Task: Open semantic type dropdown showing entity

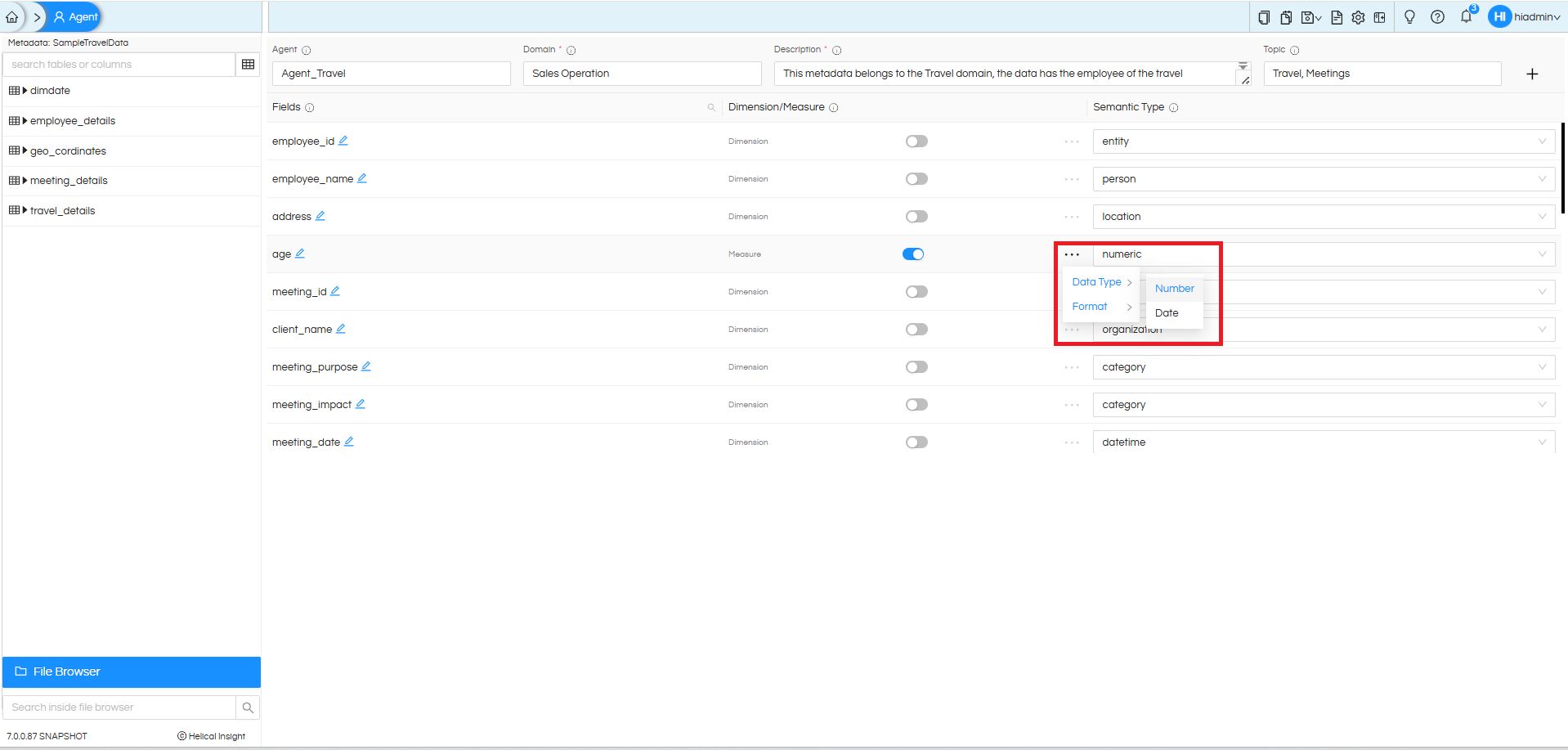Action: coord(1324,141)
